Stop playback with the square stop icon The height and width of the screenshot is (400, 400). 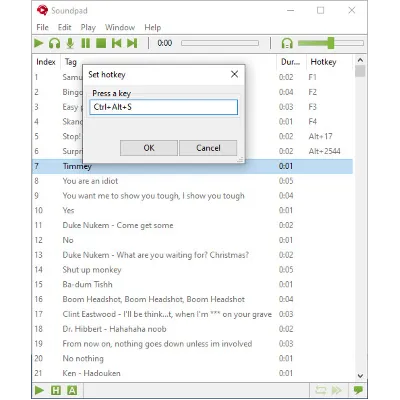point(101,43)
